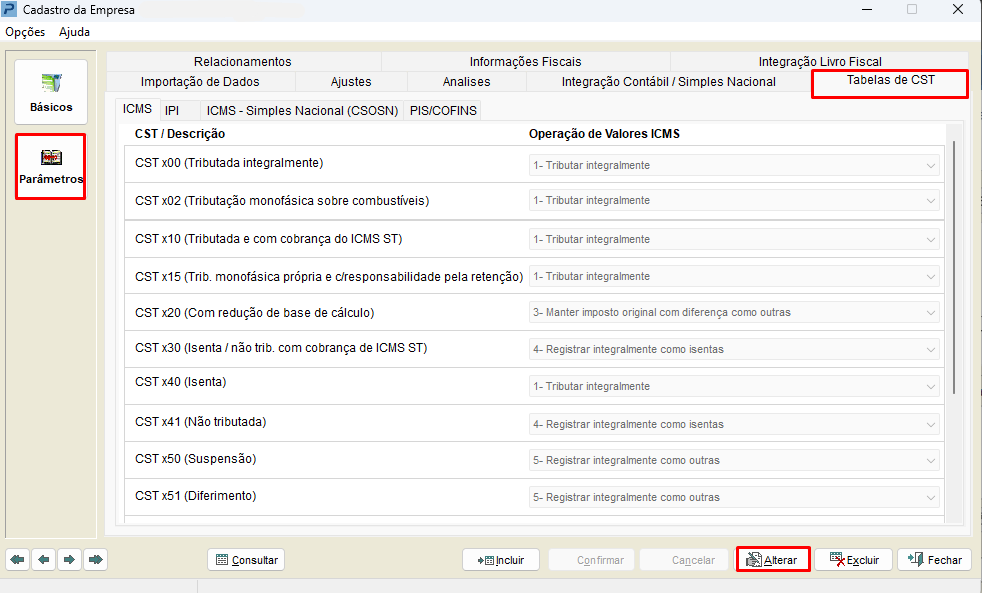983x594 pixels.
Task: Click 'CST x10 (Tributada e com cobrança do ICMS ST)'
Action: pos(268,239)
